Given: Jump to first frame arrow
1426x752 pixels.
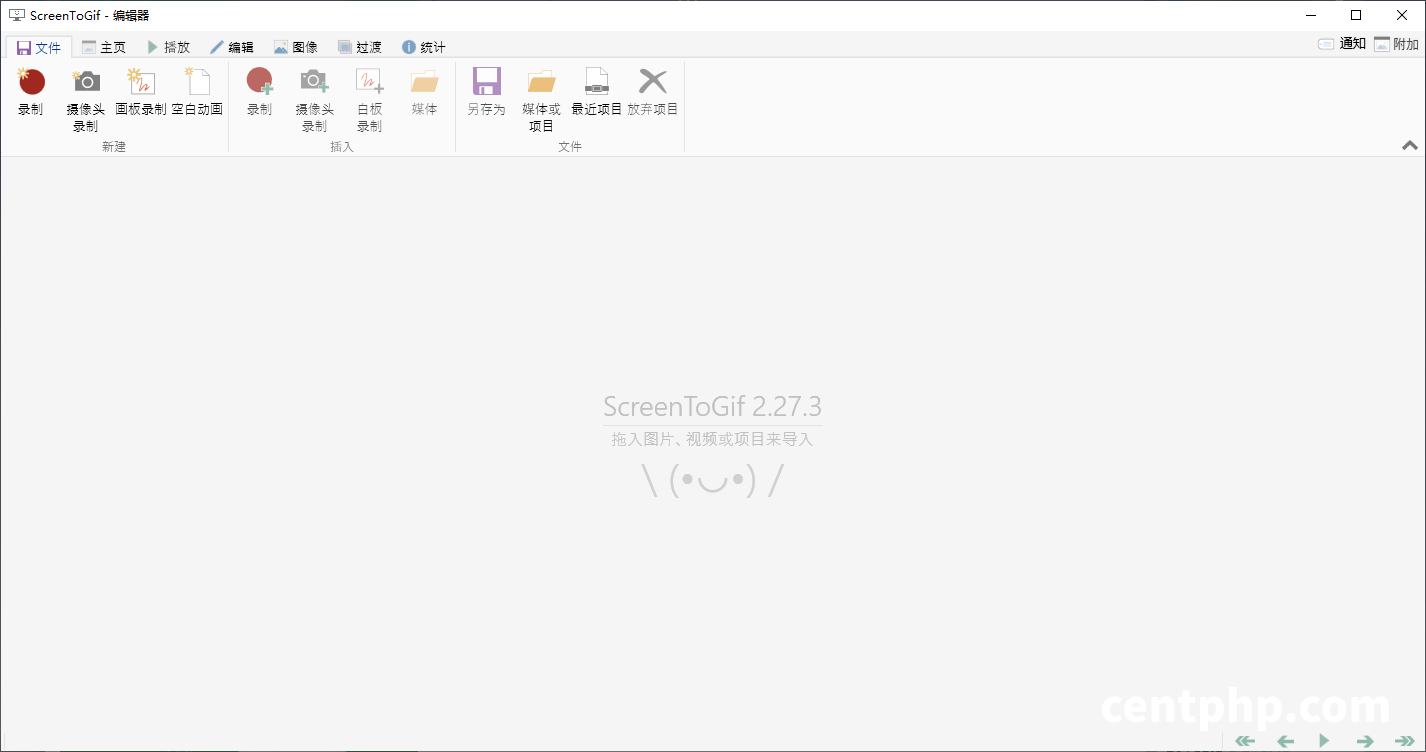Looking at the screenshot, I should pyautogui.click(x=1245, y=741).
